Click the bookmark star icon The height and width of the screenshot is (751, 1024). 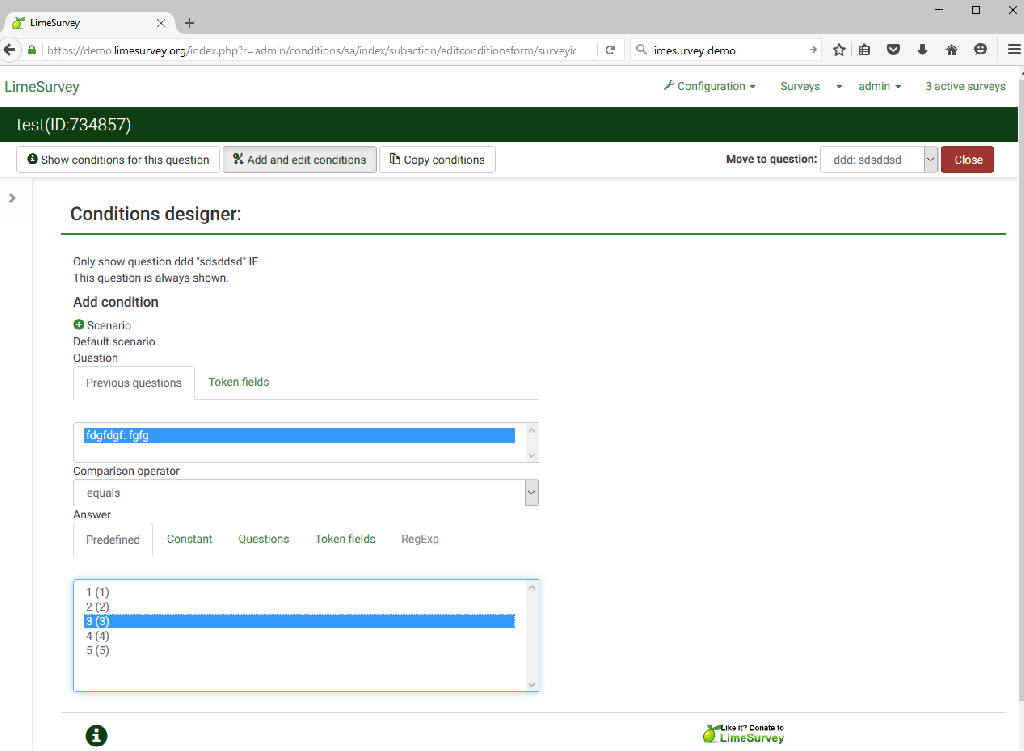[839, 50]
